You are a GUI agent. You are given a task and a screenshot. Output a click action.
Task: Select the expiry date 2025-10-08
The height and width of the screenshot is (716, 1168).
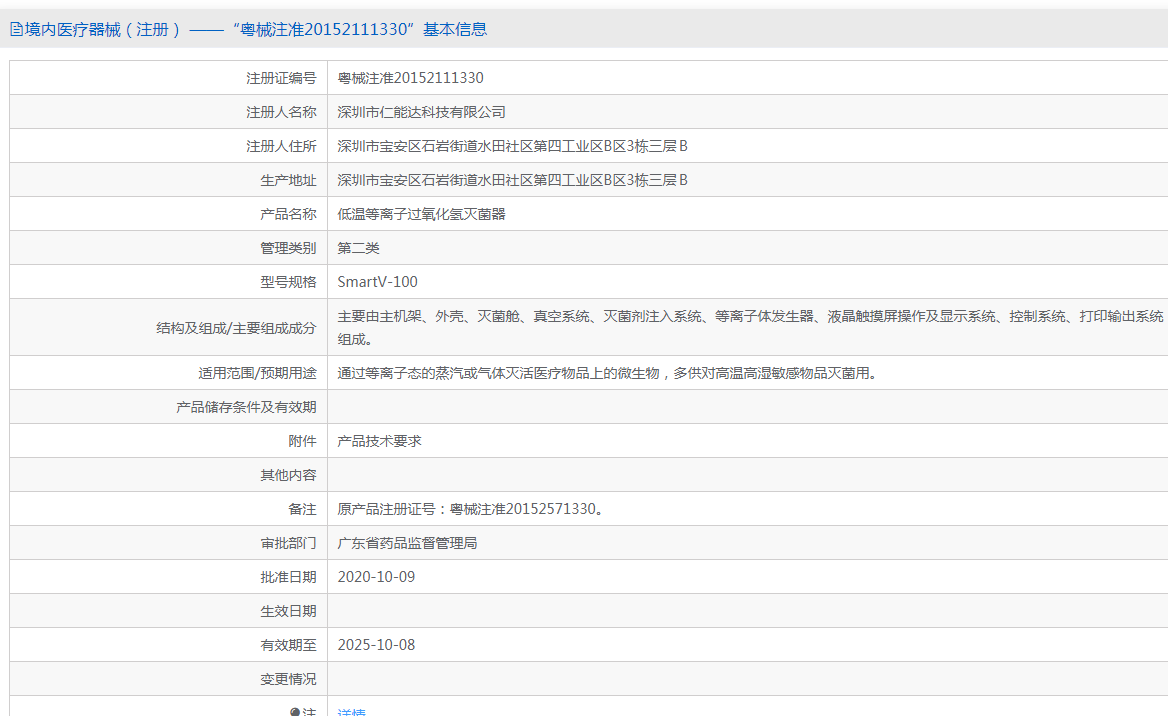[376, 645]
